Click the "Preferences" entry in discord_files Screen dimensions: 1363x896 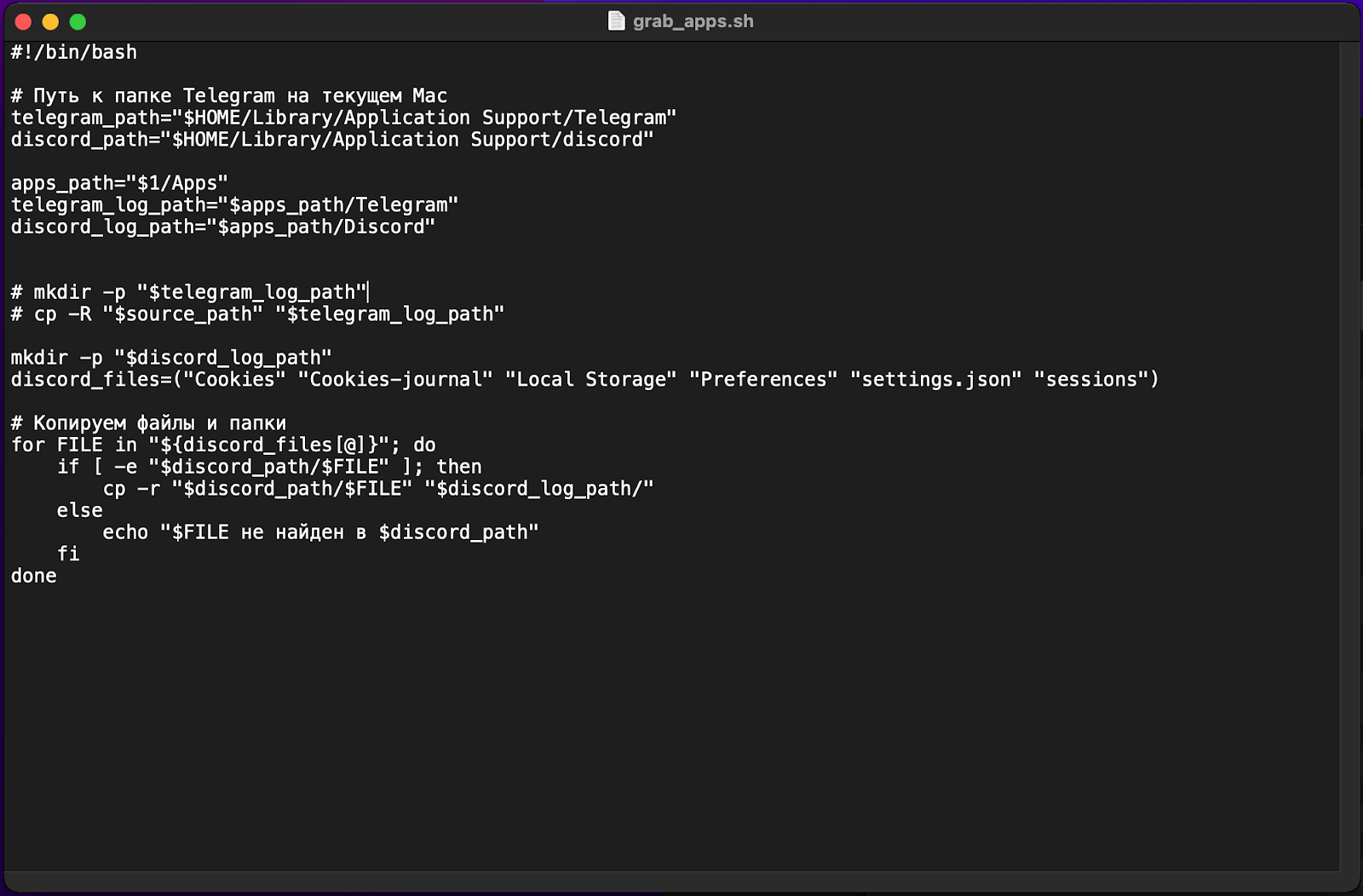[763, 380]
